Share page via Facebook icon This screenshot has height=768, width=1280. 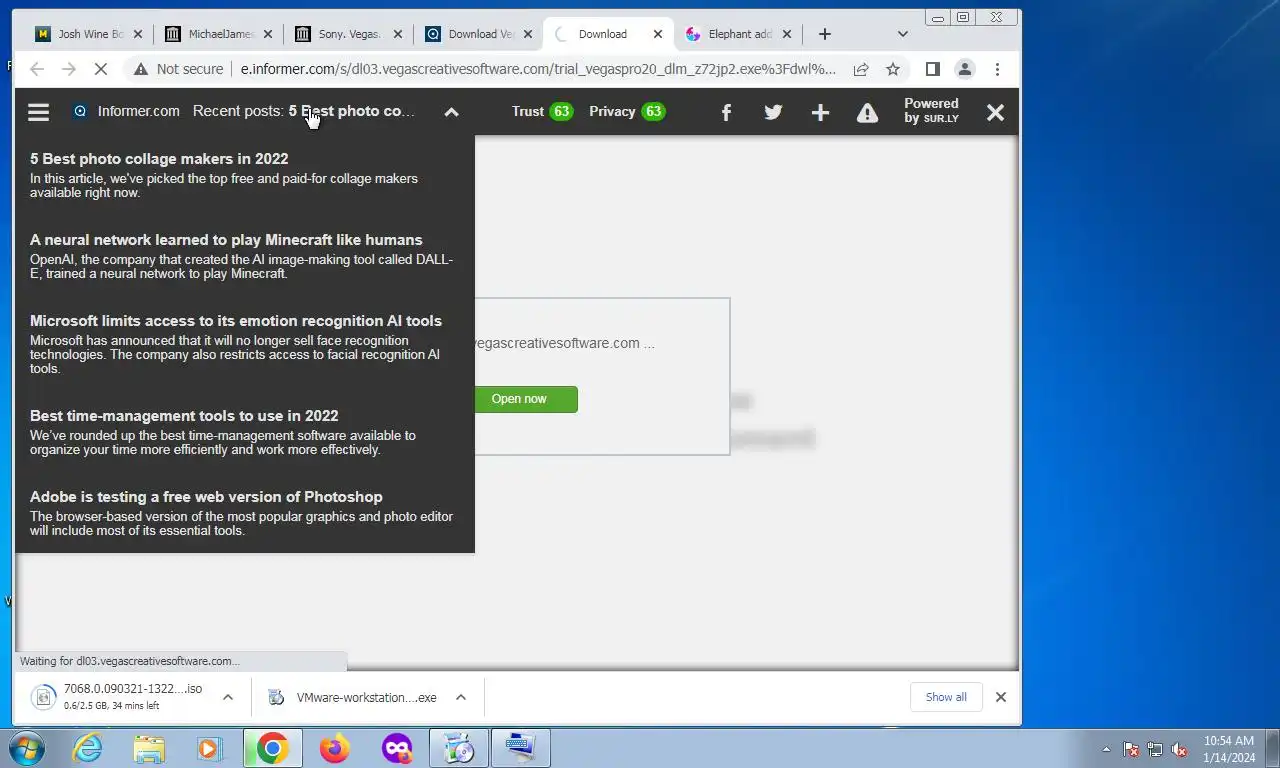coord(726,112)
